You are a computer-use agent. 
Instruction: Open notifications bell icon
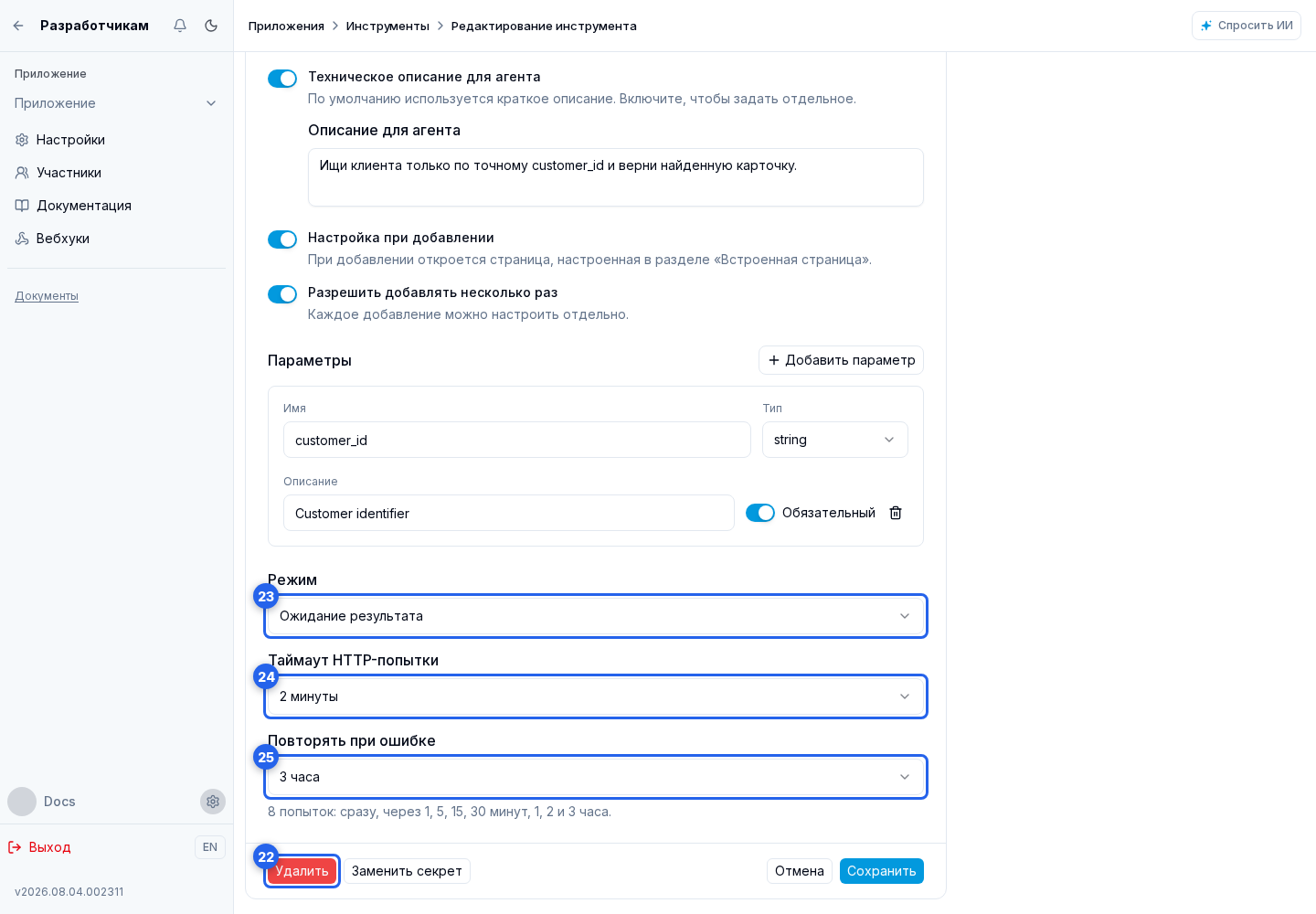click(x=180, y=26)
